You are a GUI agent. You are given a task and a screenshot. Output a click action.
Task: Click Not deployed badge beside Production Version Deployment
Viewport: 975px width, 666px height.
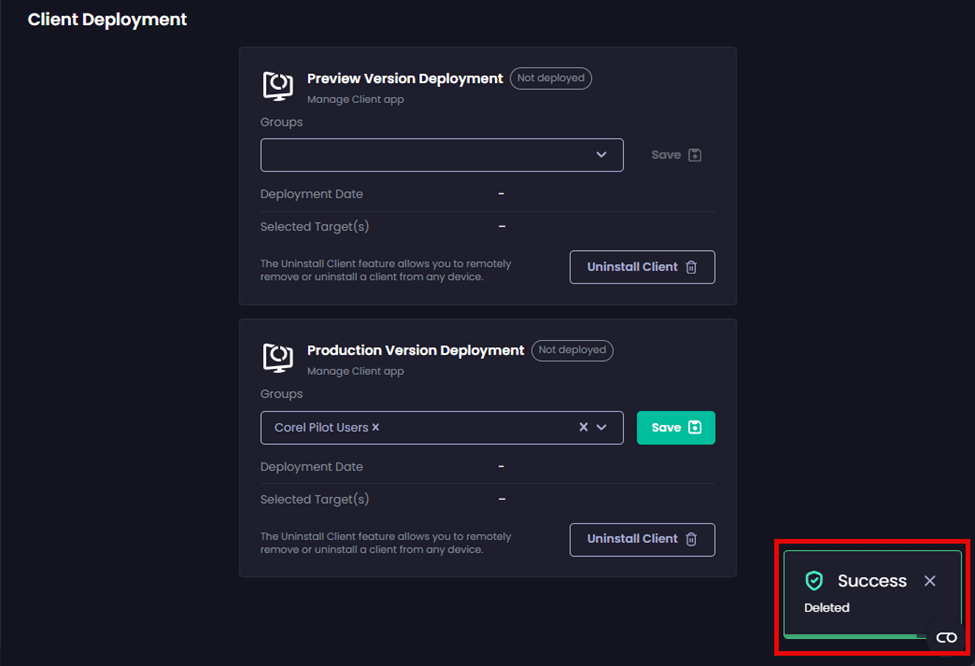tap(572, 350)
